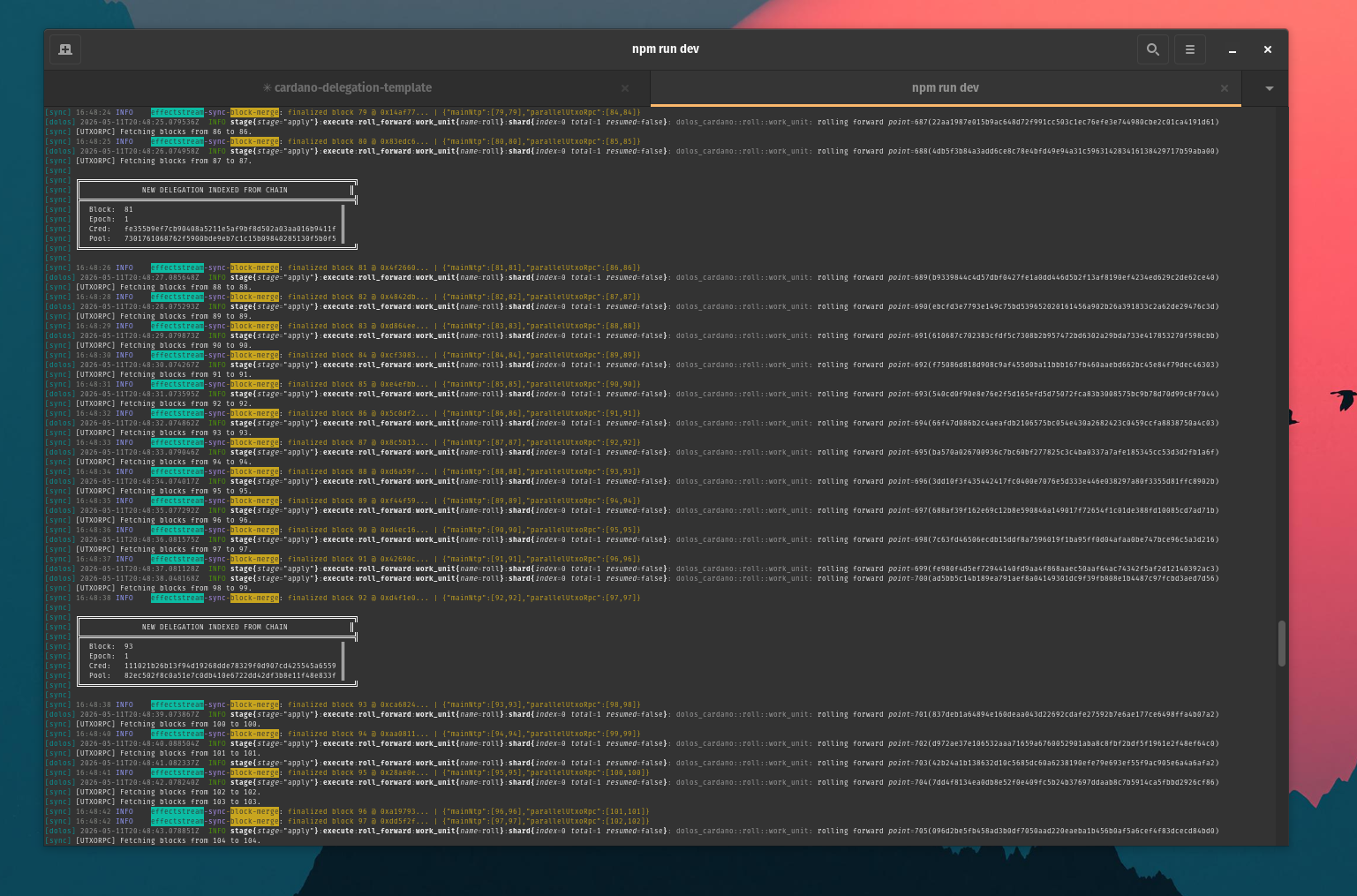Click the 'Epoch: 1' line under Block 93
Viewport: 1357px width, 896px height.
click(x=109, y=657)
